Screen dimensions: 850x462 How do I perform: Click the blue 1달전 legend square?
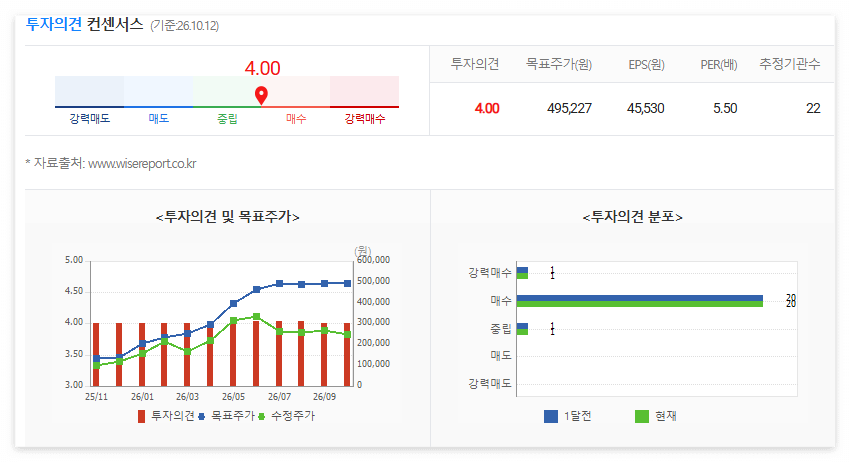coord(551,416)
